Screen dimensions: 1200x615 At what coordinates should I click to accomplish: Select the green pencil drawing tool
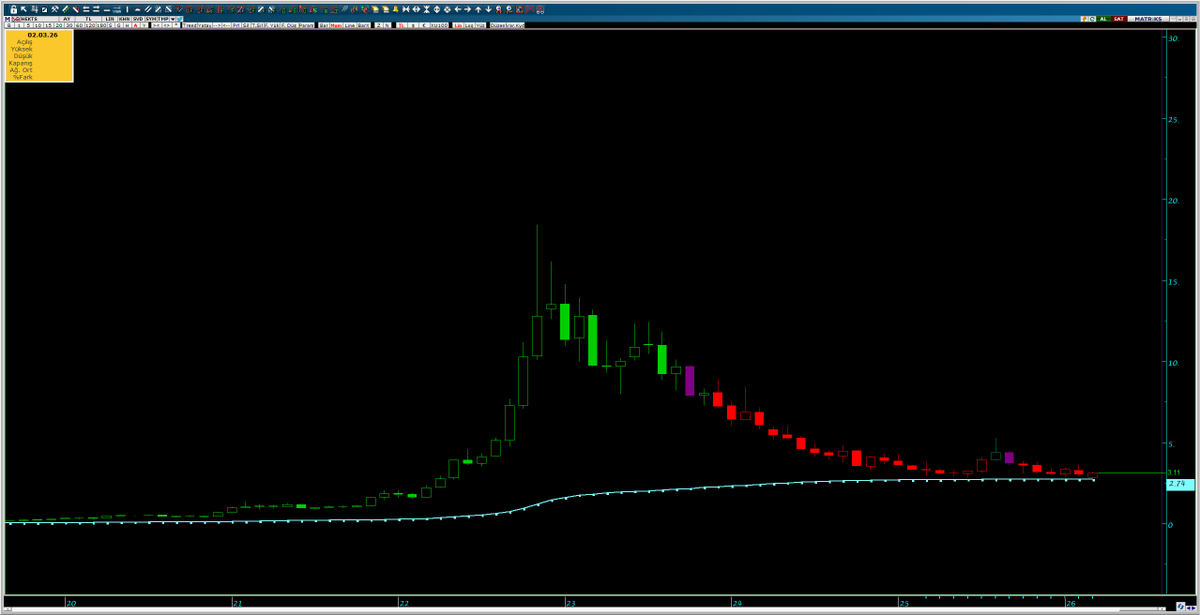(65, 10)
